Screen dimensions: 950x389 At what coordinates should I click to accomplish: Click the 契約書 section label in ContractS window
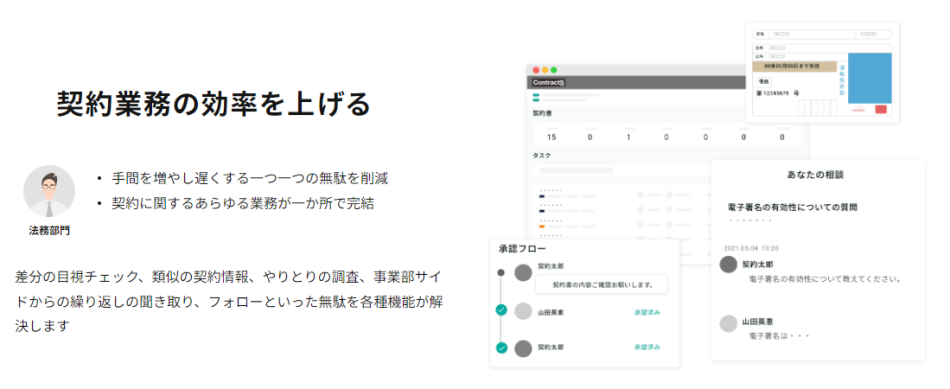click(542, 113)
